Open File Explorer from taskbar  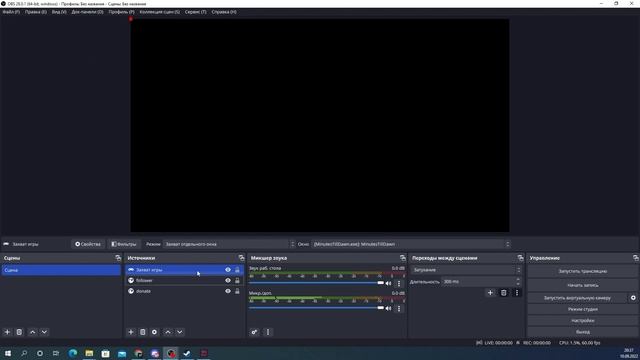89,353
